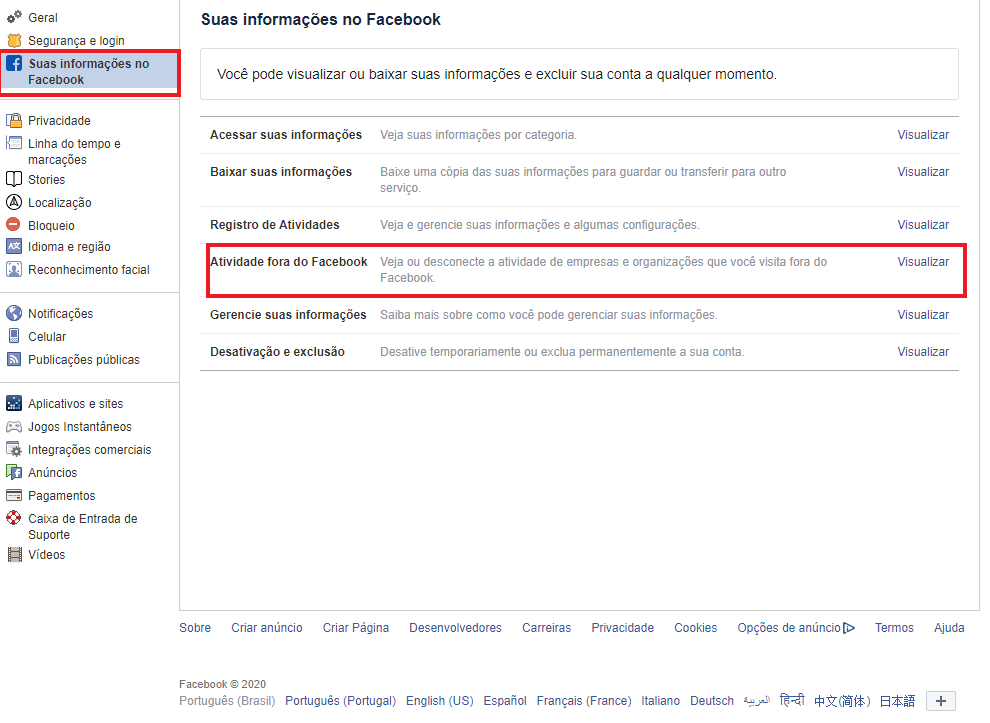Open Bloqueio settings
The height and width of the screenshot is (723, 990).
pos(51,225)
